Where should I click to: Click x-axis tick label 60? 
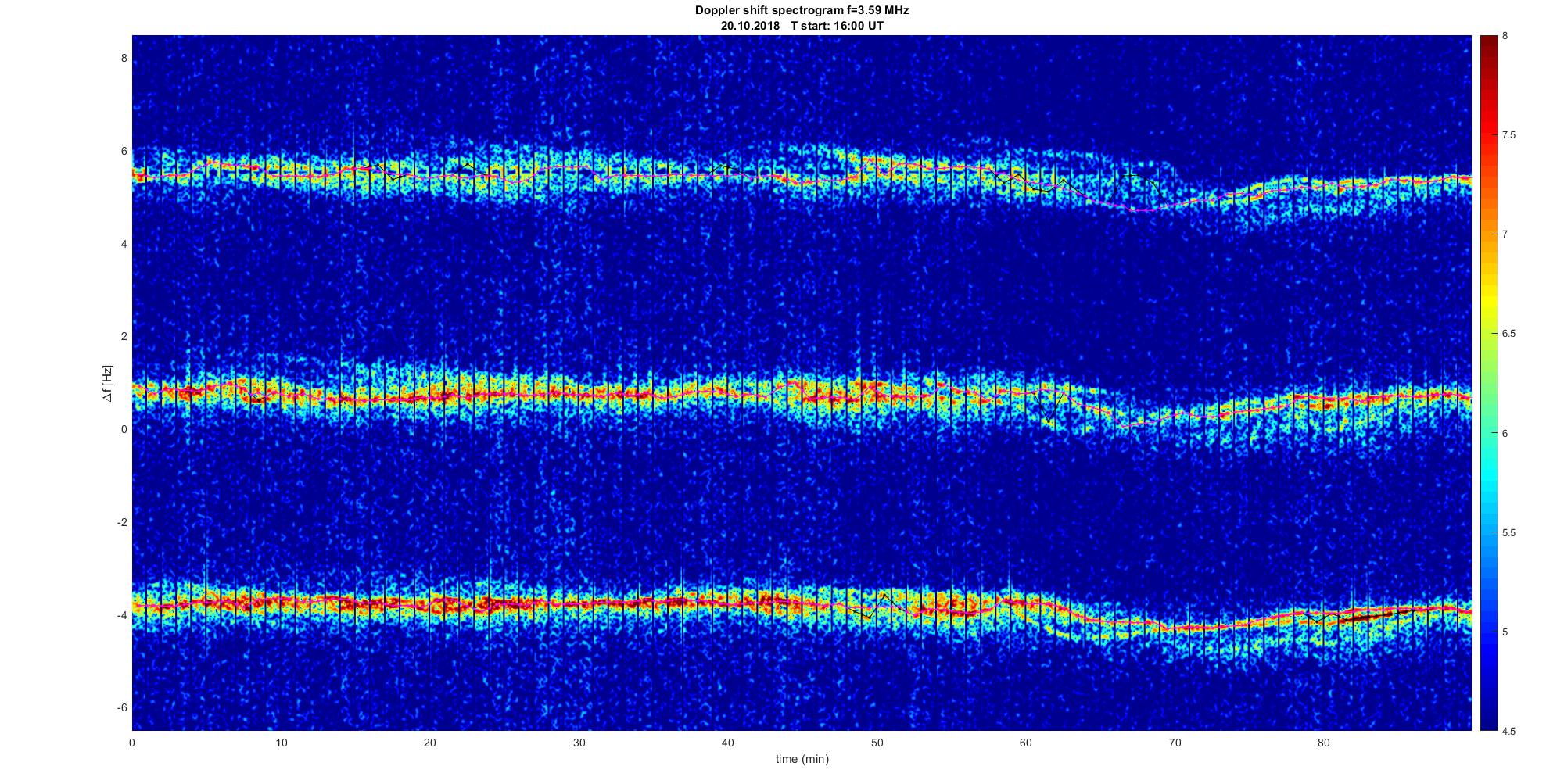coord(1025,743)
